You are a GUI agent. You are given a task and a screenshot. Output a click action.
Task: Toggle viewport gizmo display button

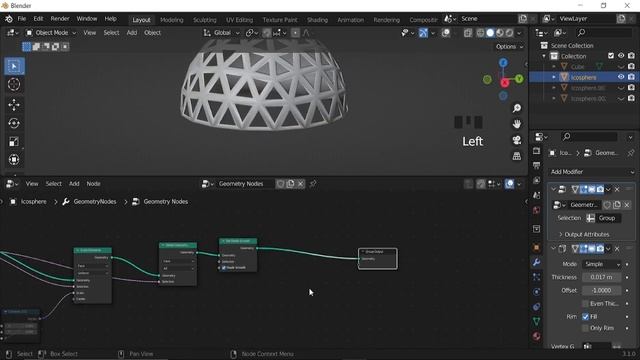[423, 33]
